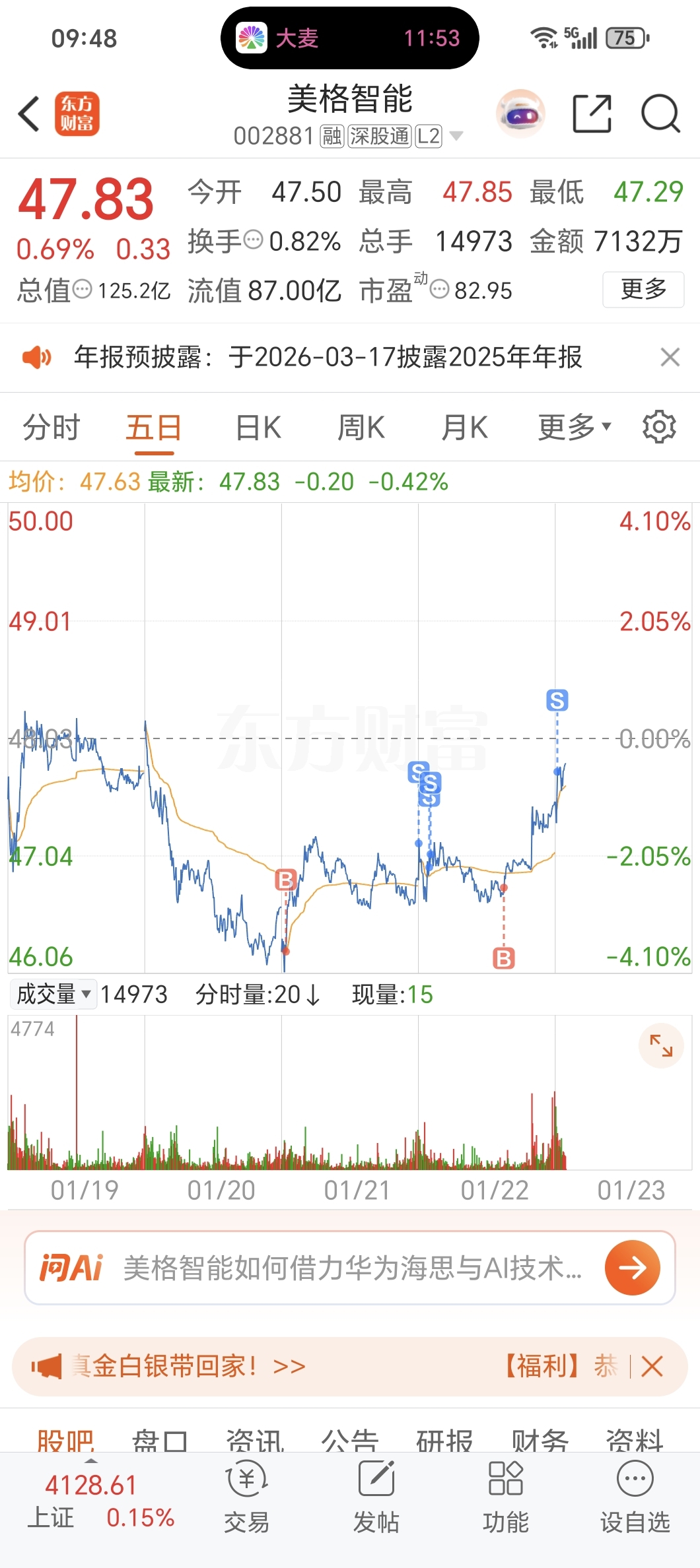This screenshot has width=700, height=1568.
Task: Tap the back arrow icon
Action: click(29, 114)
